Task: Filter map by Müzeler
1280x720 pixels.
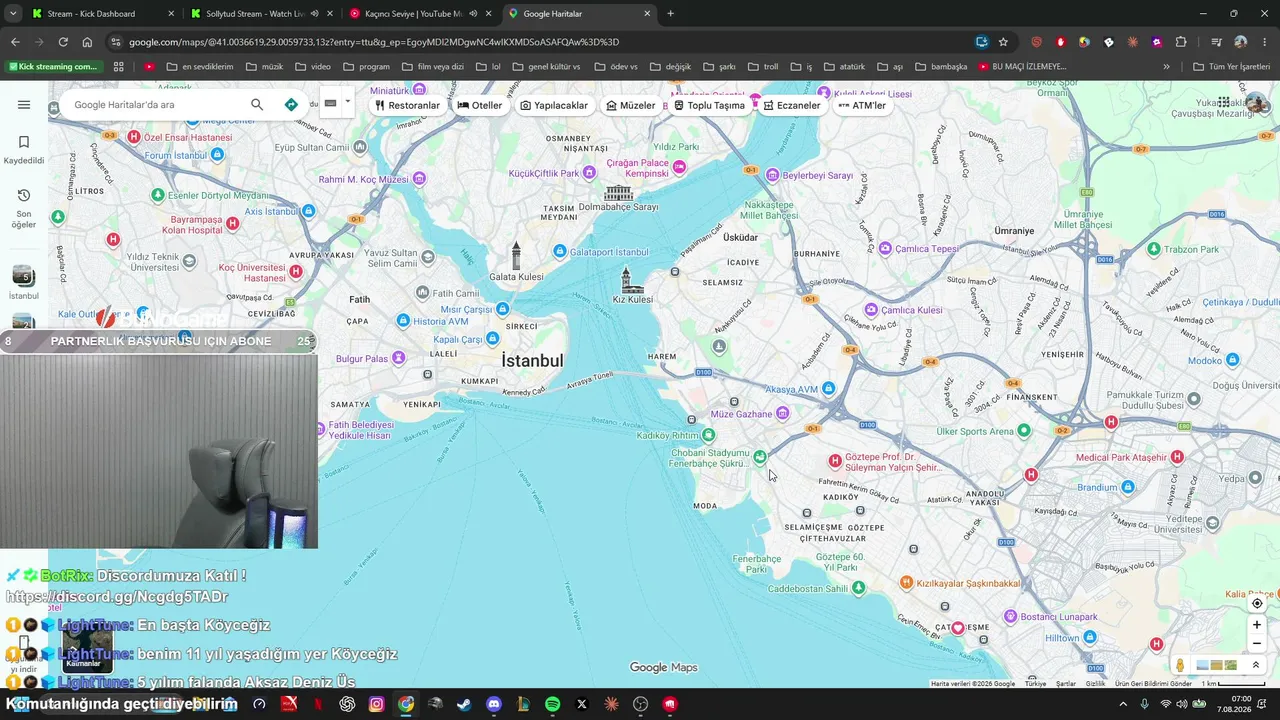Action: pyautogui.click(x=631, y=105)
